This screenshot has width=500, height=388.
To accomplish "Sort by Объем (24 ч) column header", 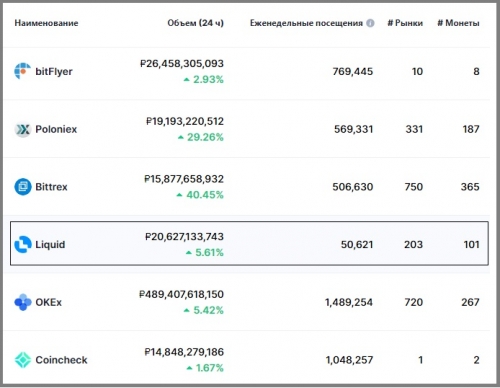I will click(x=195, y=23).
